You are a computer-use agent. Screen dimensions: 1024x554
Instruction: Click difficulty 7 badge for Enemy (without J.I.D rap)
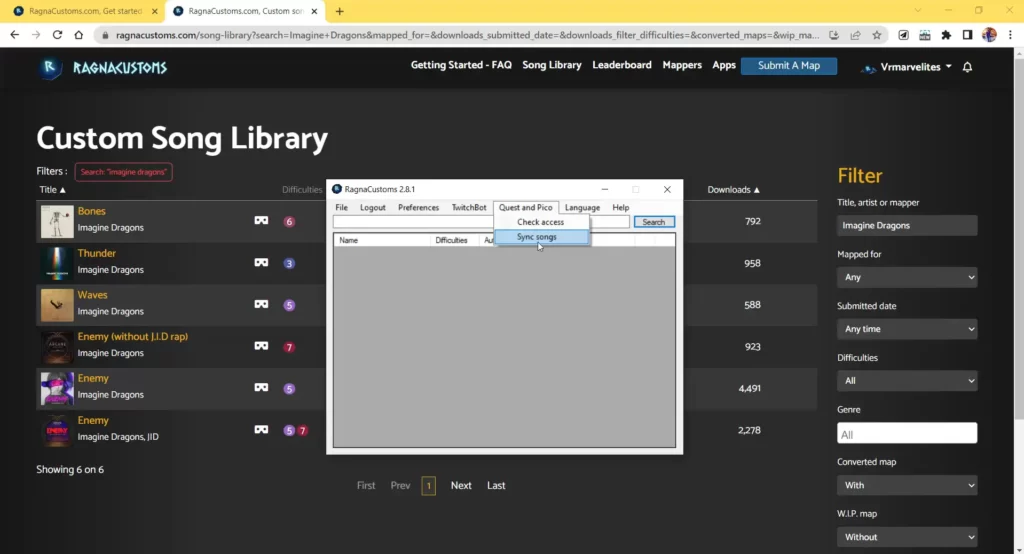pos(289,347)
